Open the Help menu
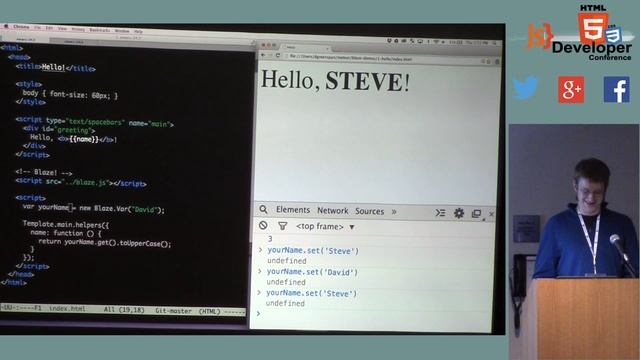 [139, 31]
